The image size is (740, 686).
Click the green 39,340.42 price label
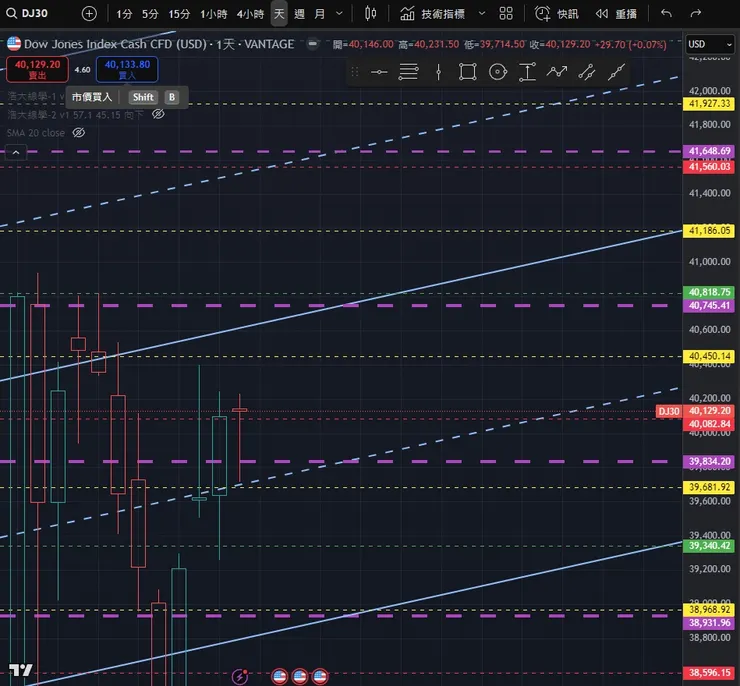709,546
